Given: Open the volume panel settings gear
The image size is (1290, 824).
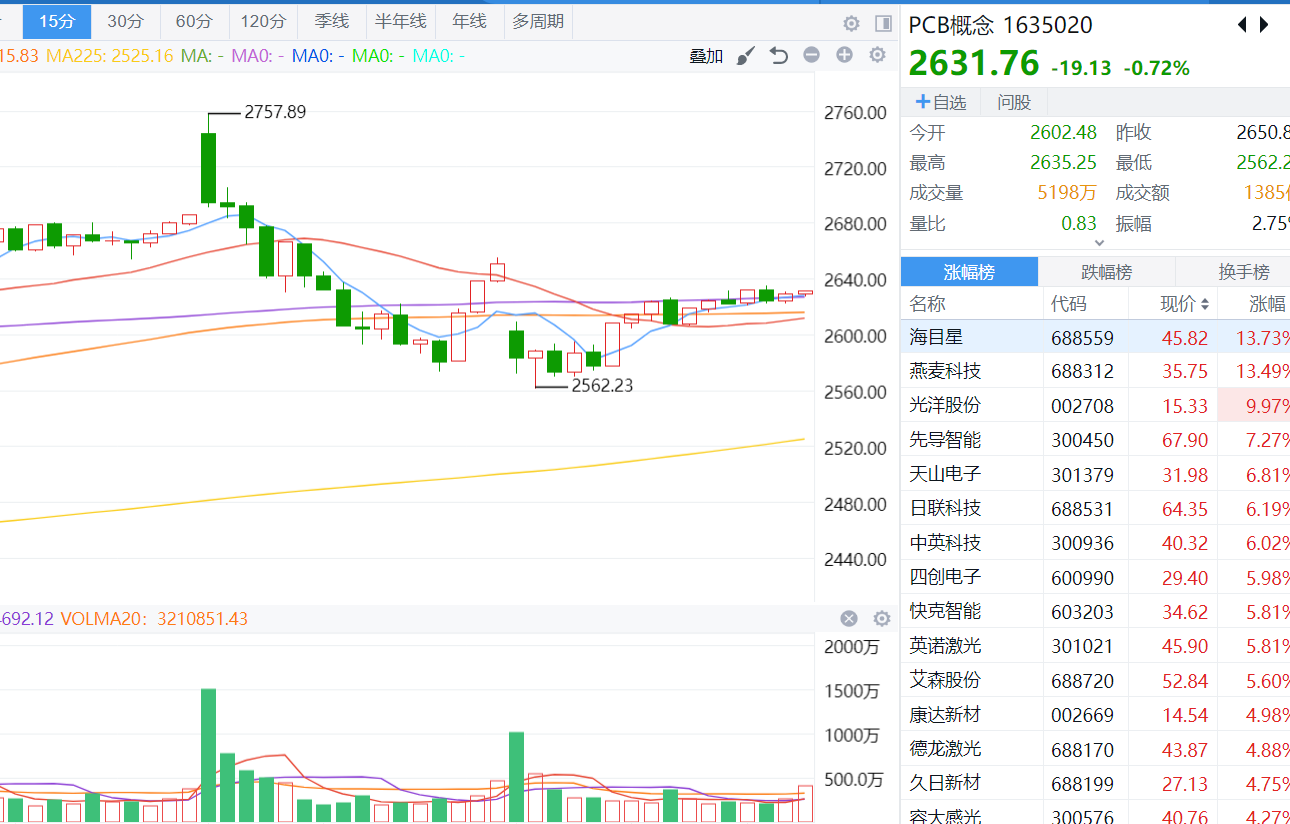Looking at the screenshot, I should (x=881, y=619).
